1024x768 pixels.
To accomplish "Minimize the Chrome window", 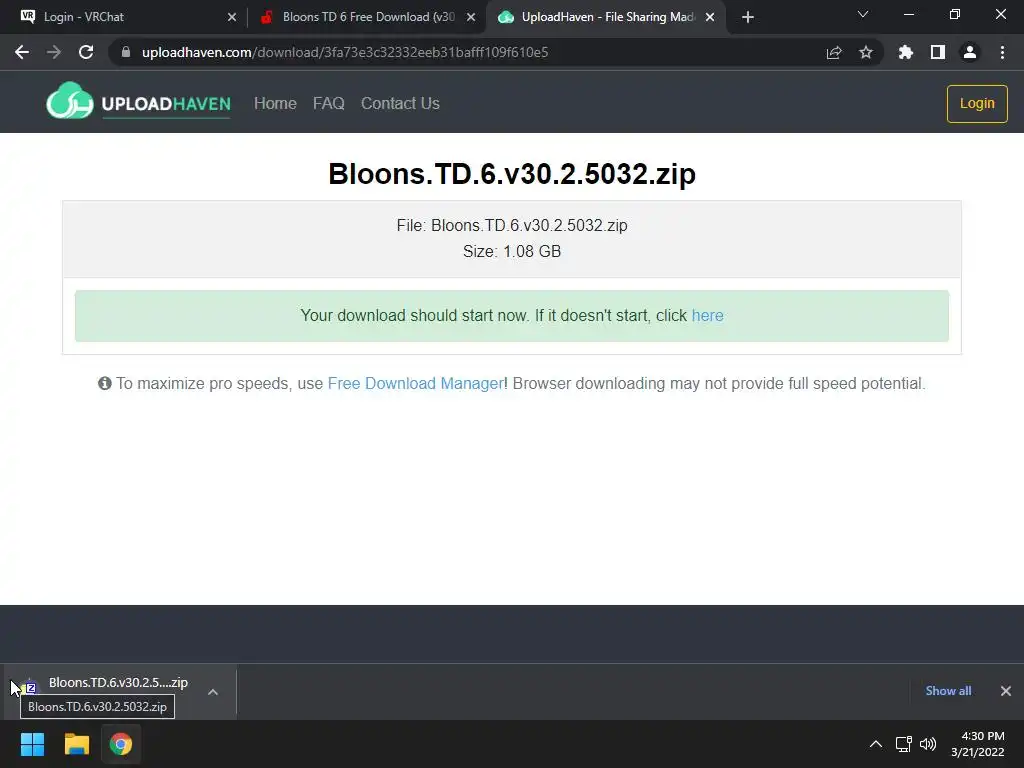I will pyautogui.click(x=908, y=14).
